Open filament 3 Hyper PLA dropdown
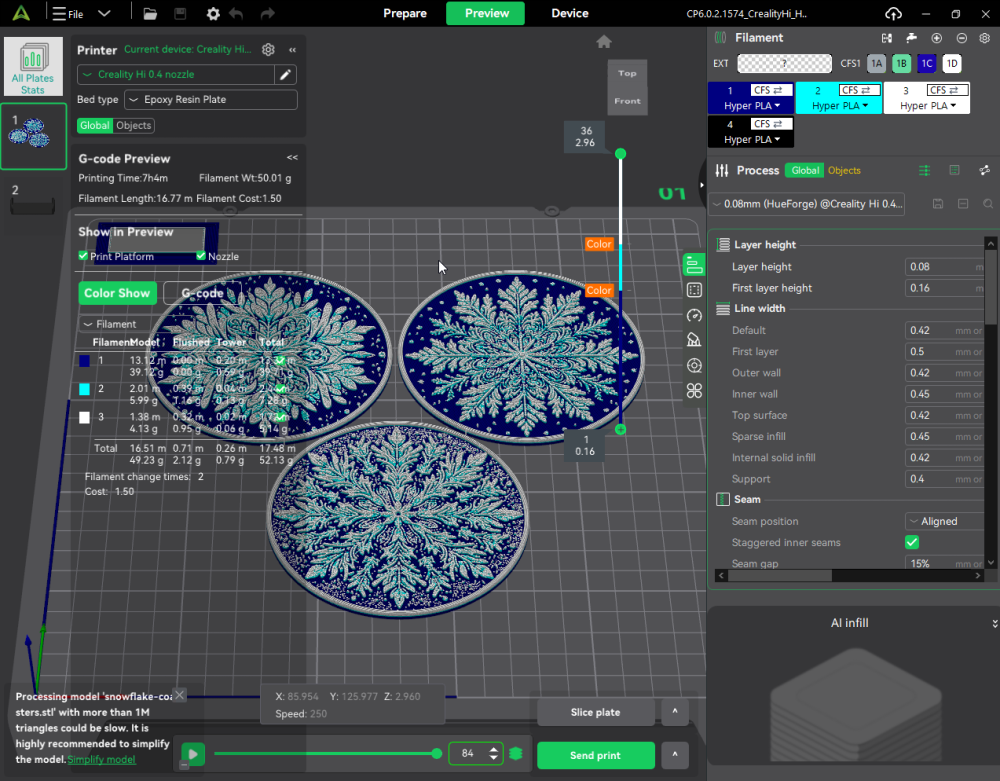1000x781 pixels. point(927,106)
